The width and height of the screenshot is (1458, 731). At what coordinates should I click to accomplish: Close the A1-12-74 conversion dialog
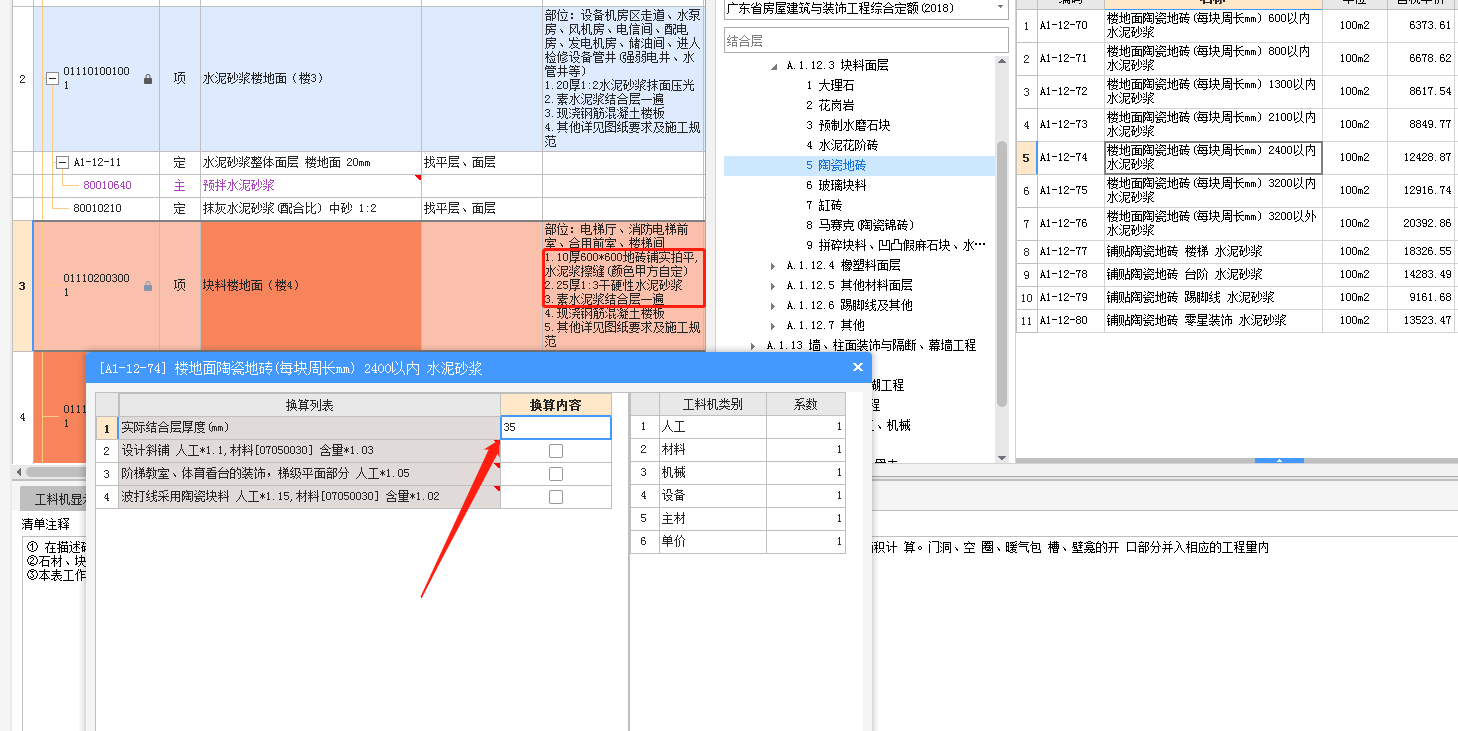[857, 368]
